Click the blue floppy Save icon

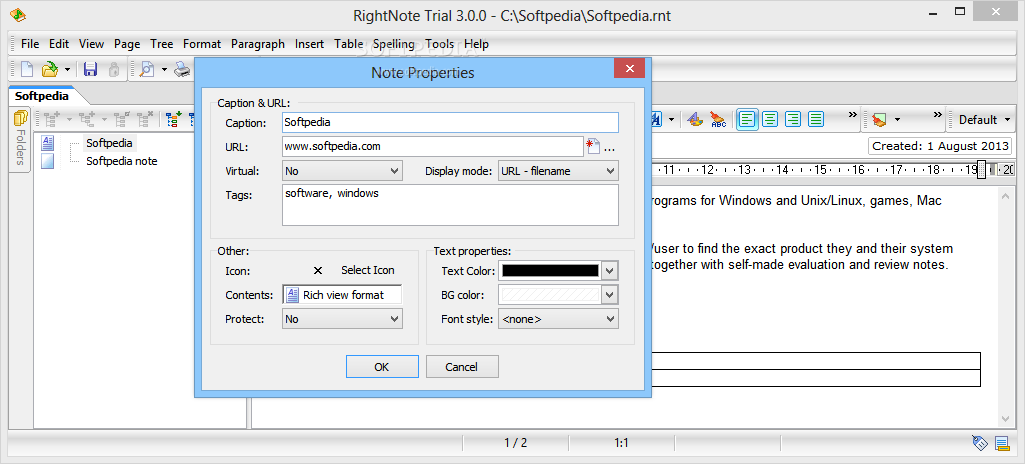point(90,69)
